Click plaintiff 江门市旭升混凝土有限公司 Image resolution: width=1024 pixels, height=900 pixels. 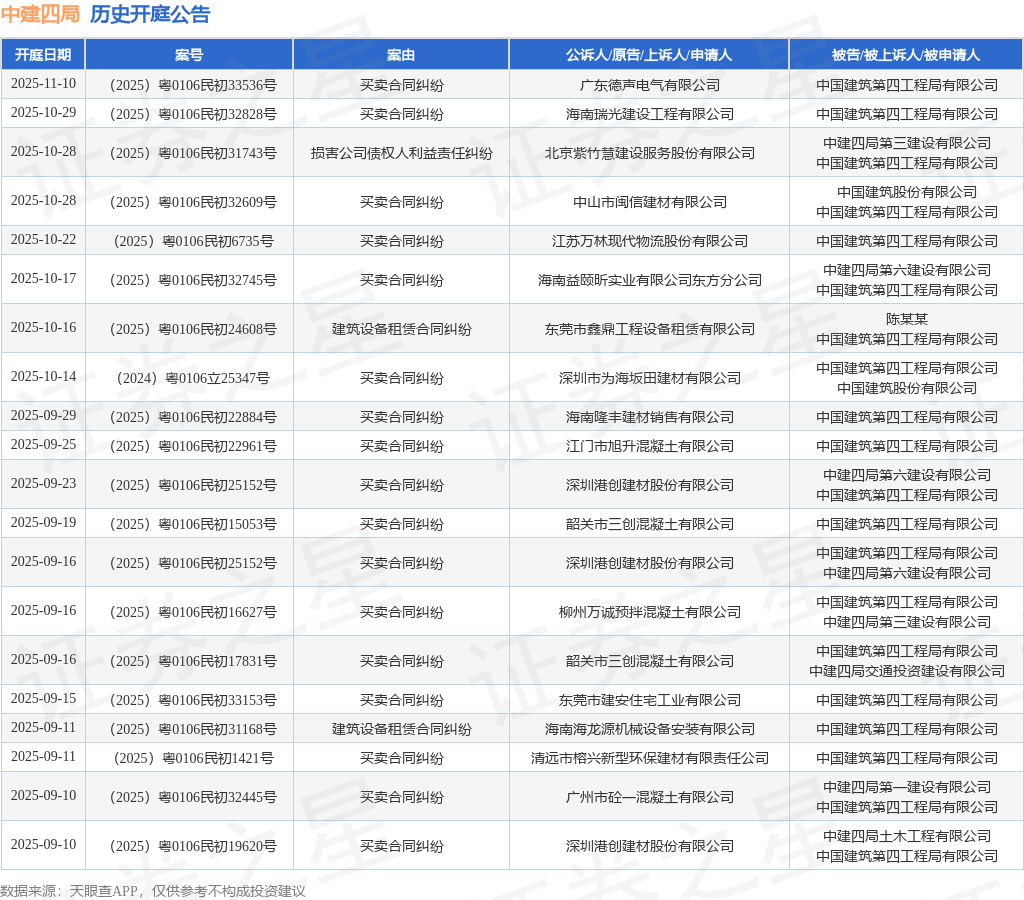(x=650, y=446)
